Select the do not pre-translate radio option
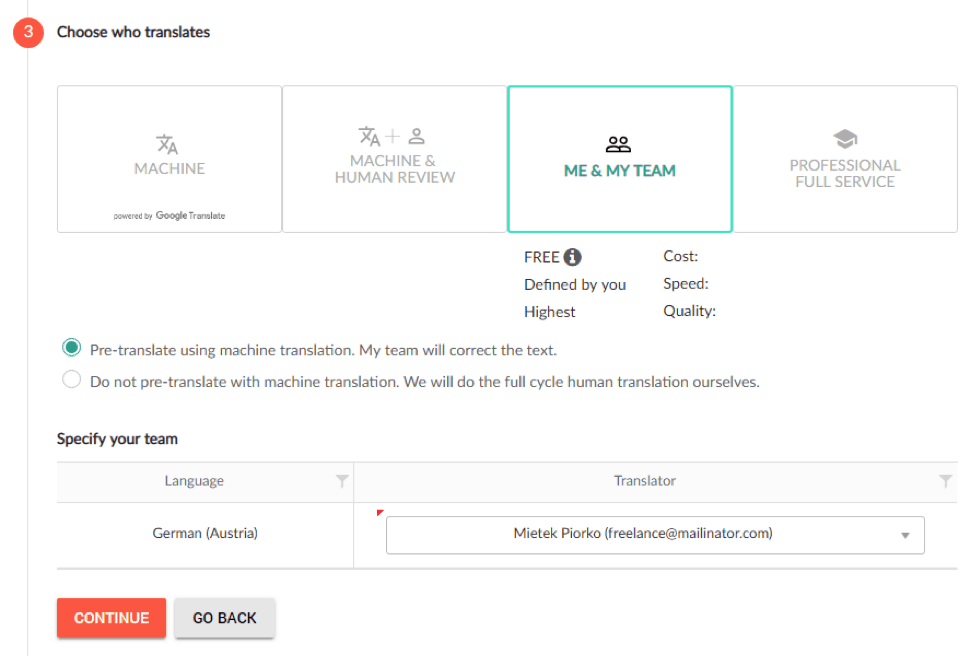Screen dimensions: 980x657 click(71, 379)
